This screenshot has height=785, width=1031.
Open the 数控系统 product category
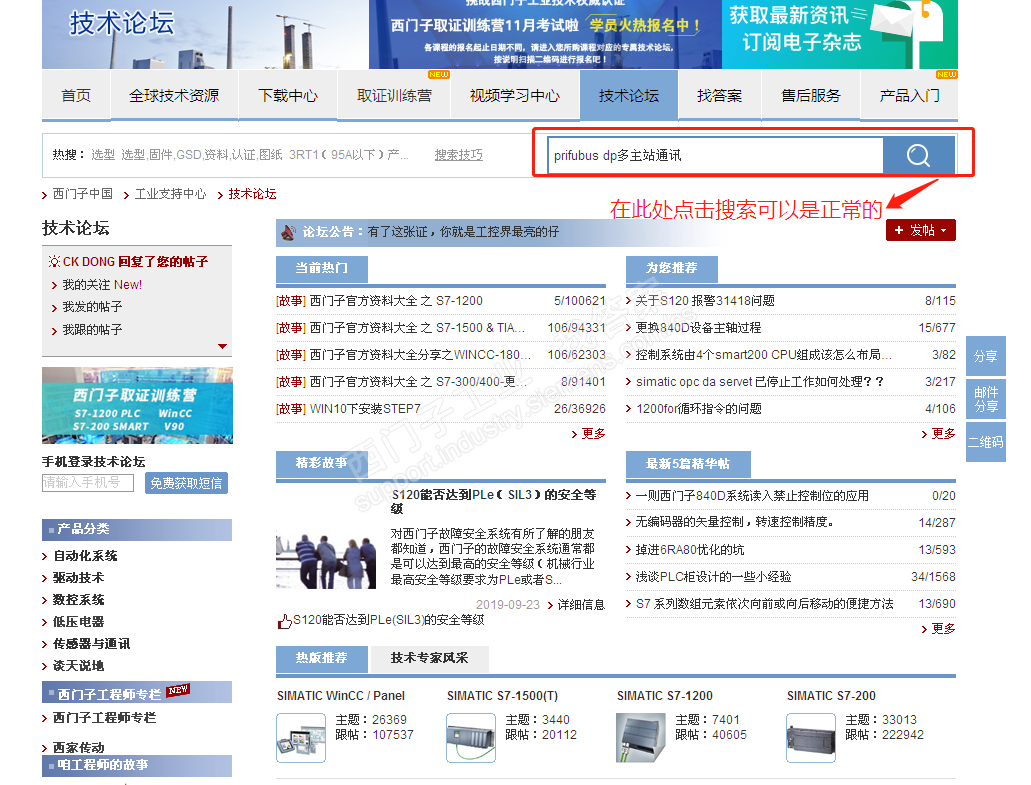(x=79, y=600)
